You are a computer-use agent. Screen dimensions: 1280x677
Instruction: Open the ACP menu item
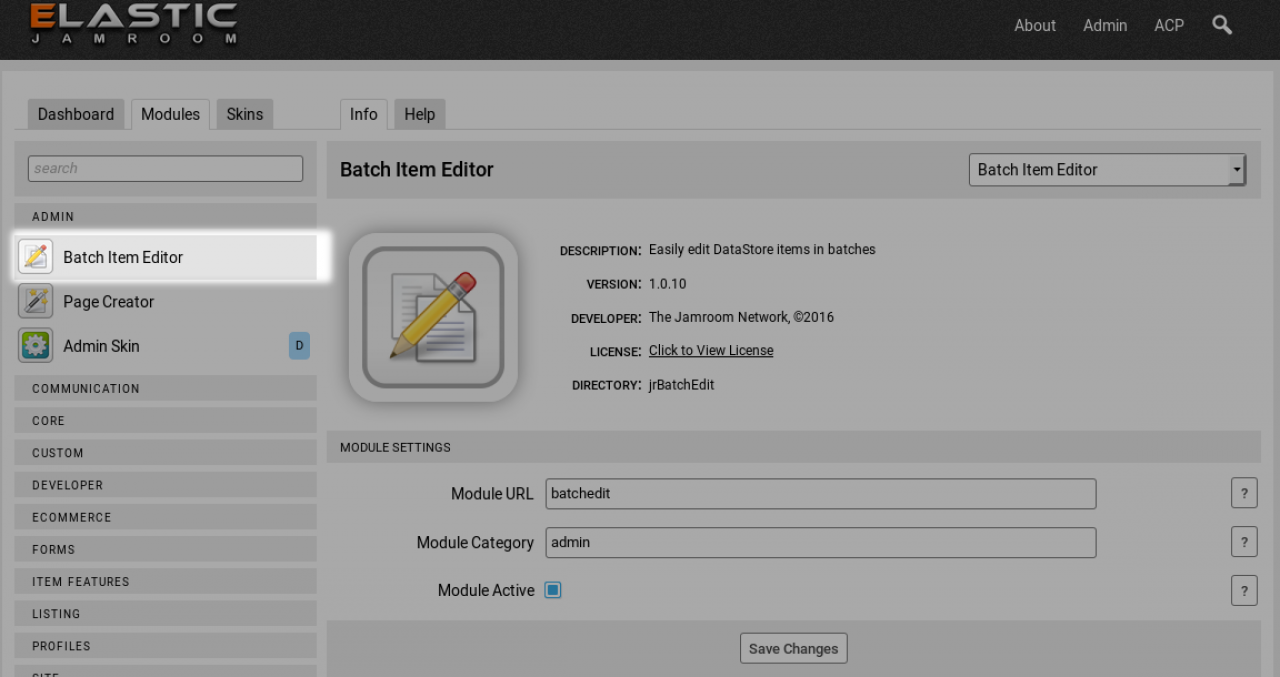click(1169, 26)
